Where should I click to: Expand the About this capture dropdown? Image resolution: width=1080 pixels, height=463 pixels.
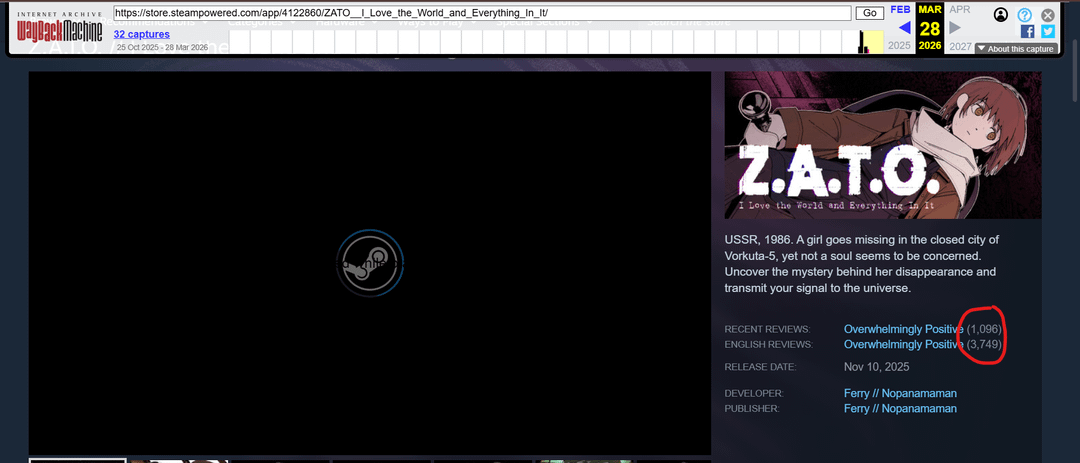1015,48
